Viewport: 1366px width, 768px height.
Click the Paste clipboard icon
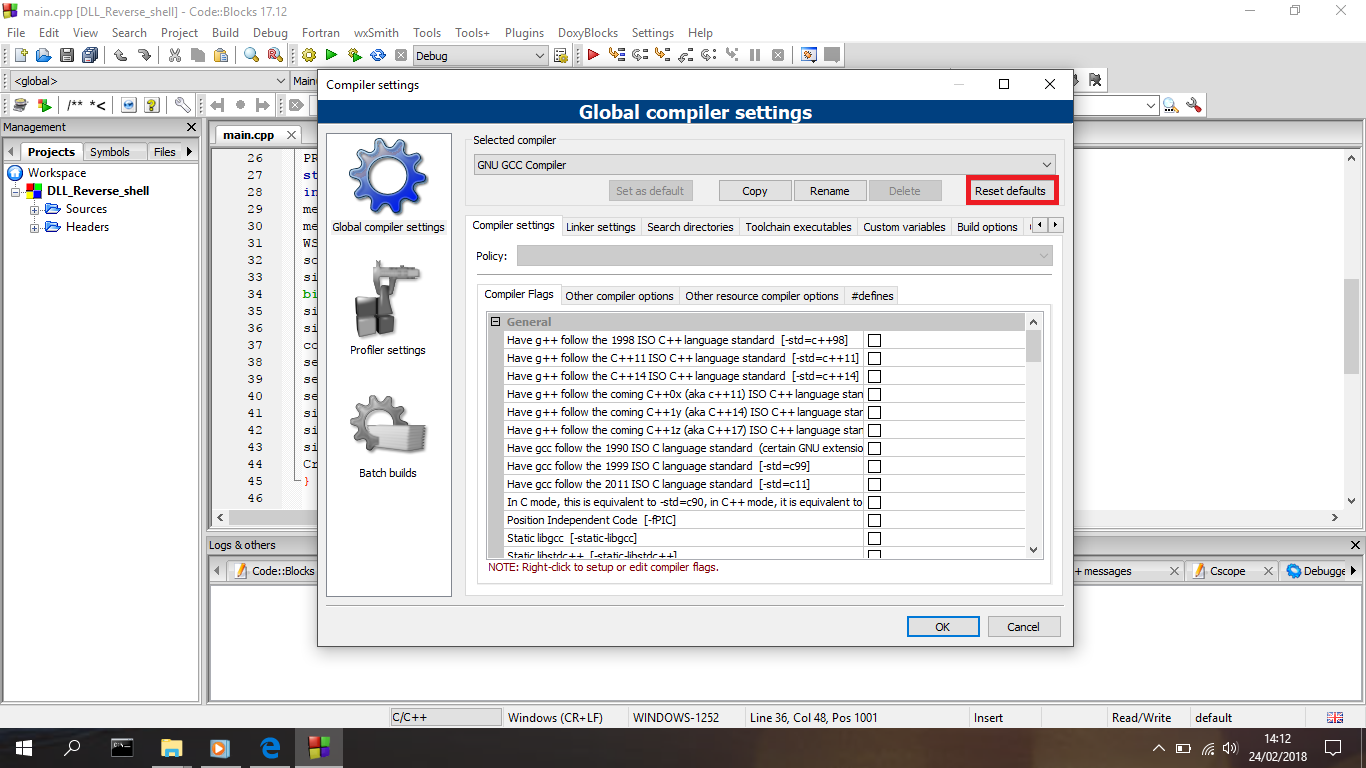(220, 55)
